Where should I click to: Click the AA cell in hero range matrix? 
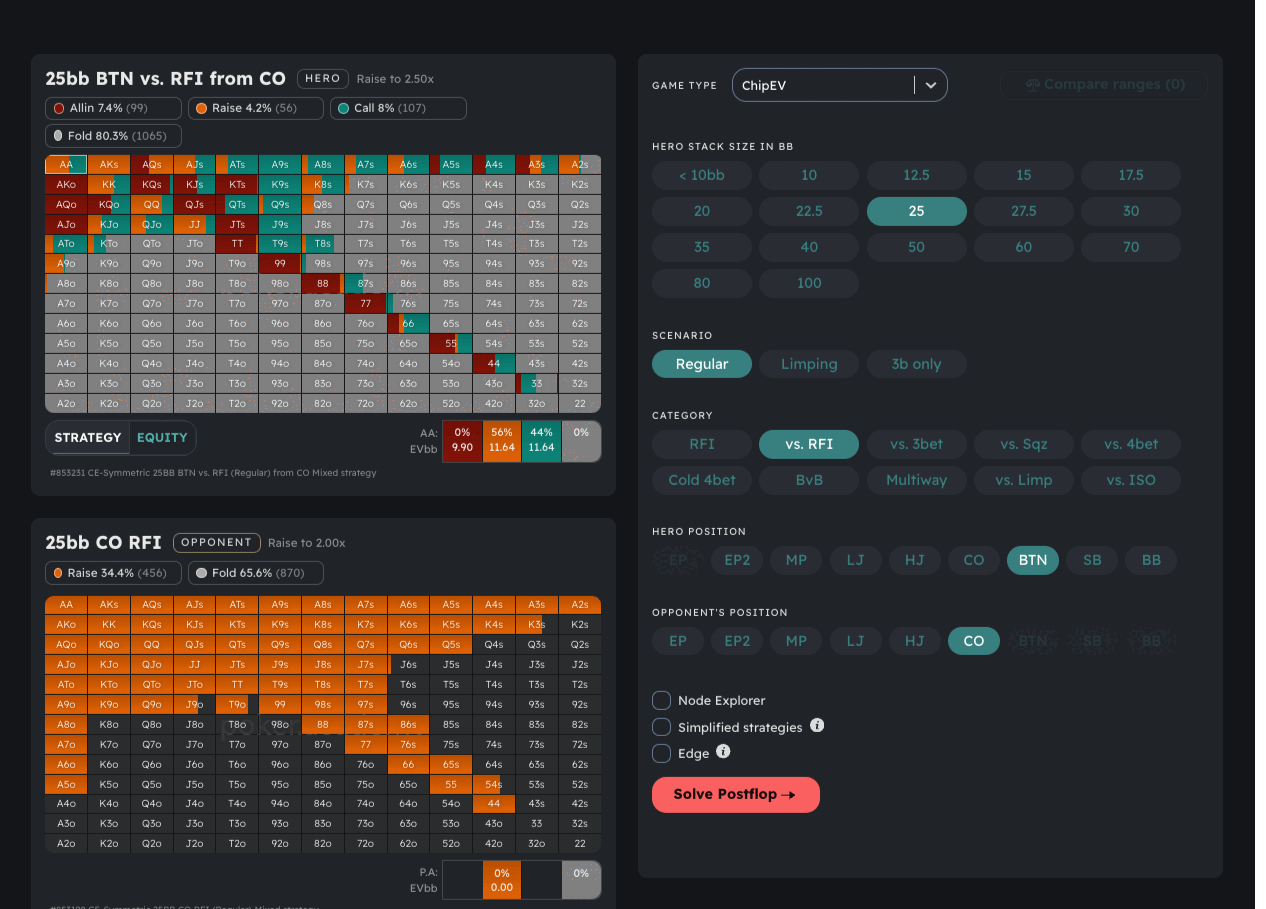tap(65, 162)
